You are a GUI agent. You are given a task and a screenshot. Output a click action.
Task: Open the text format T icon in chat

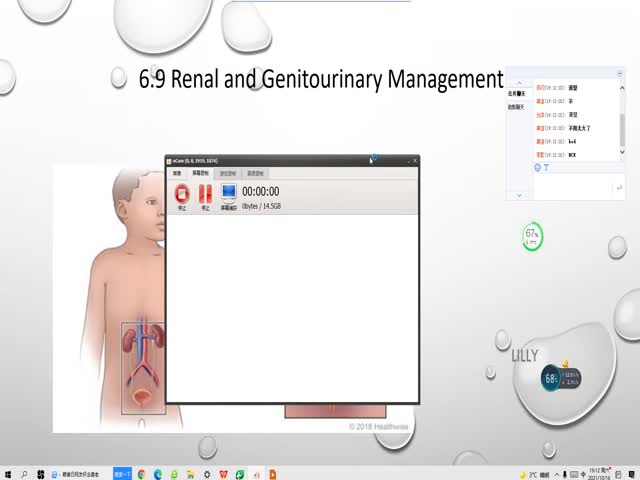click(547, 168)
